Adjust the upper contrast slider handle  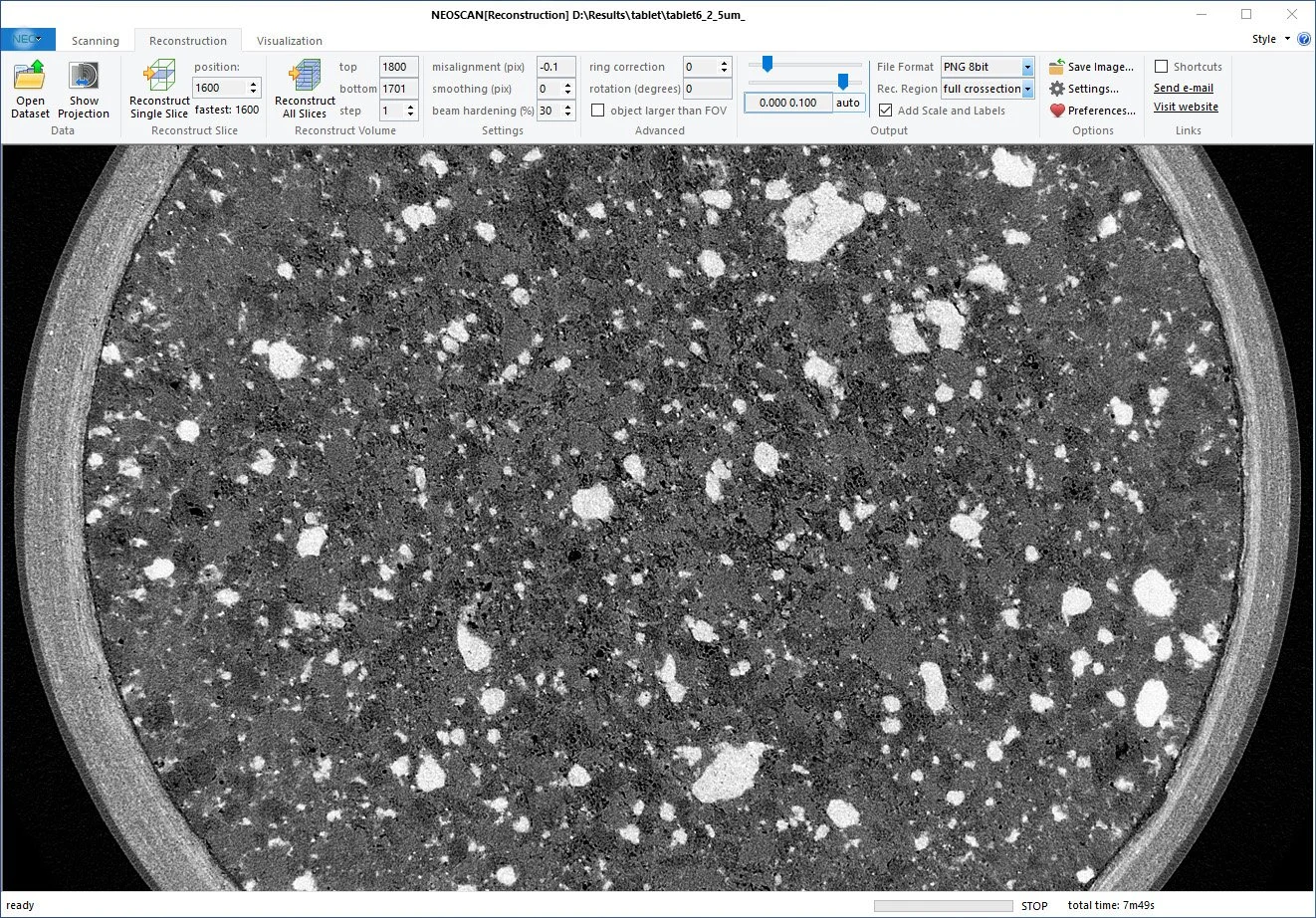[768, 64]
